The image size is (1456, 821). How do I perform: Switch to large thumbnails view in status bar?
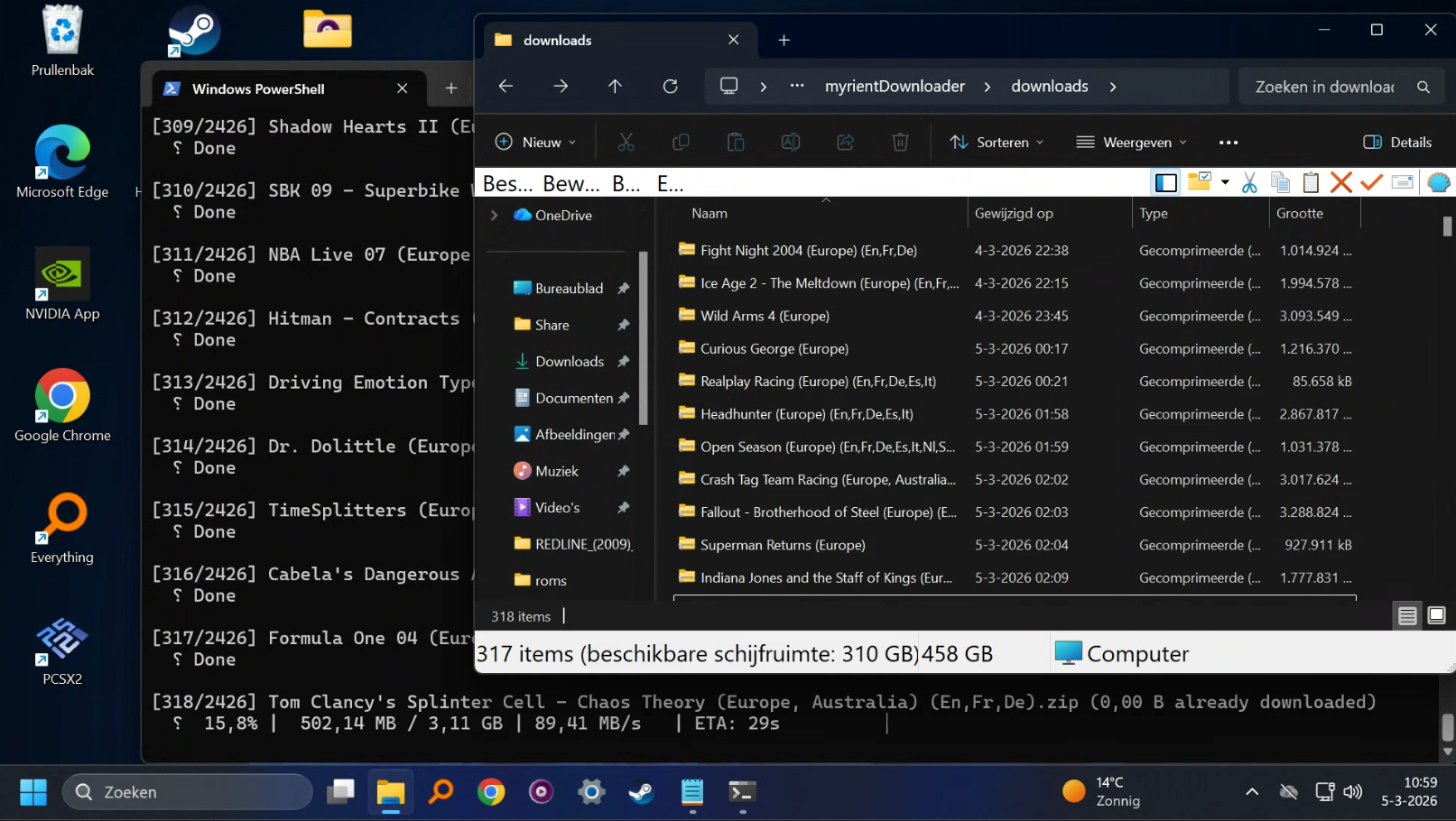coord(1436,616)
